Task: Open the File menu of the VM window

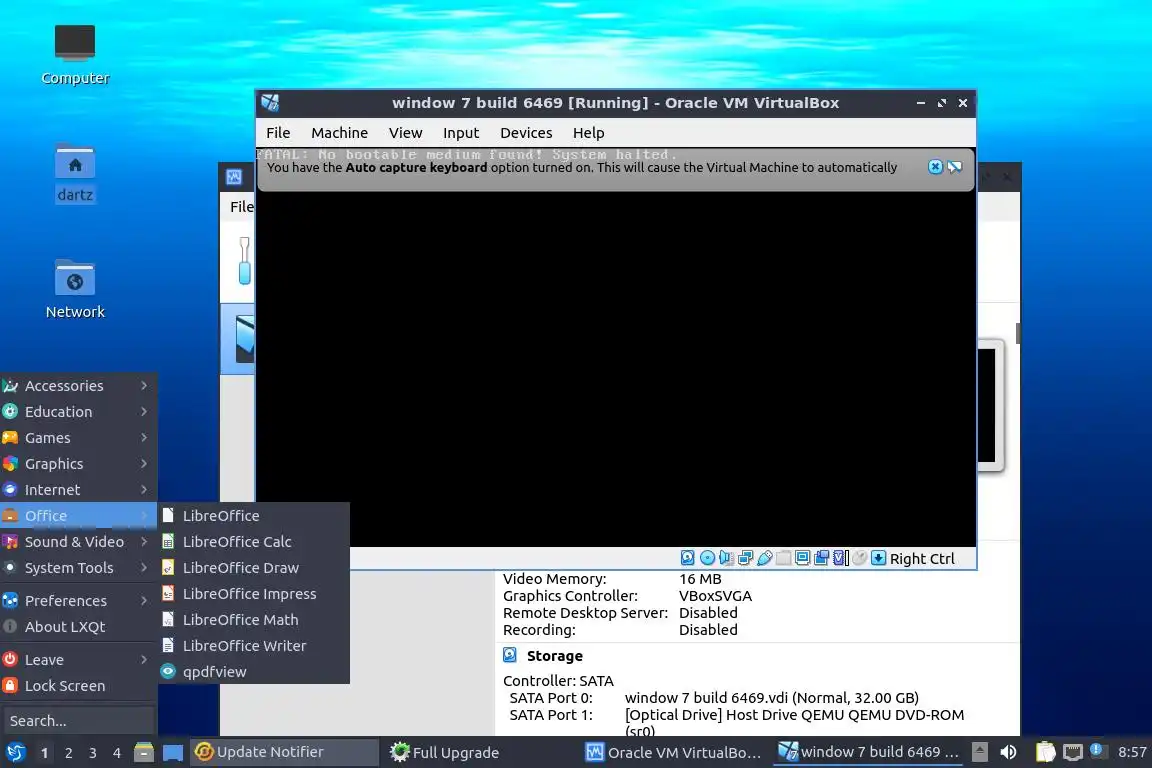Action: click(278, 133)
